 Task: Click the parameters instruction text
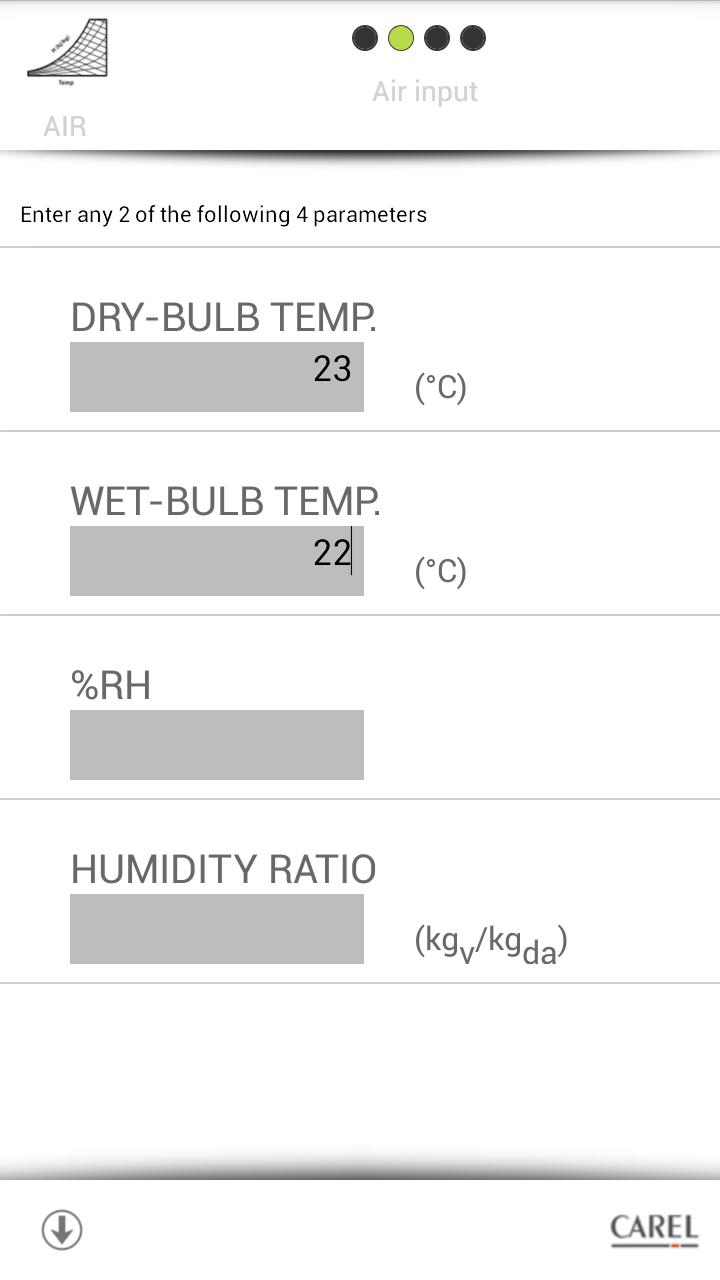coord(222,214)
